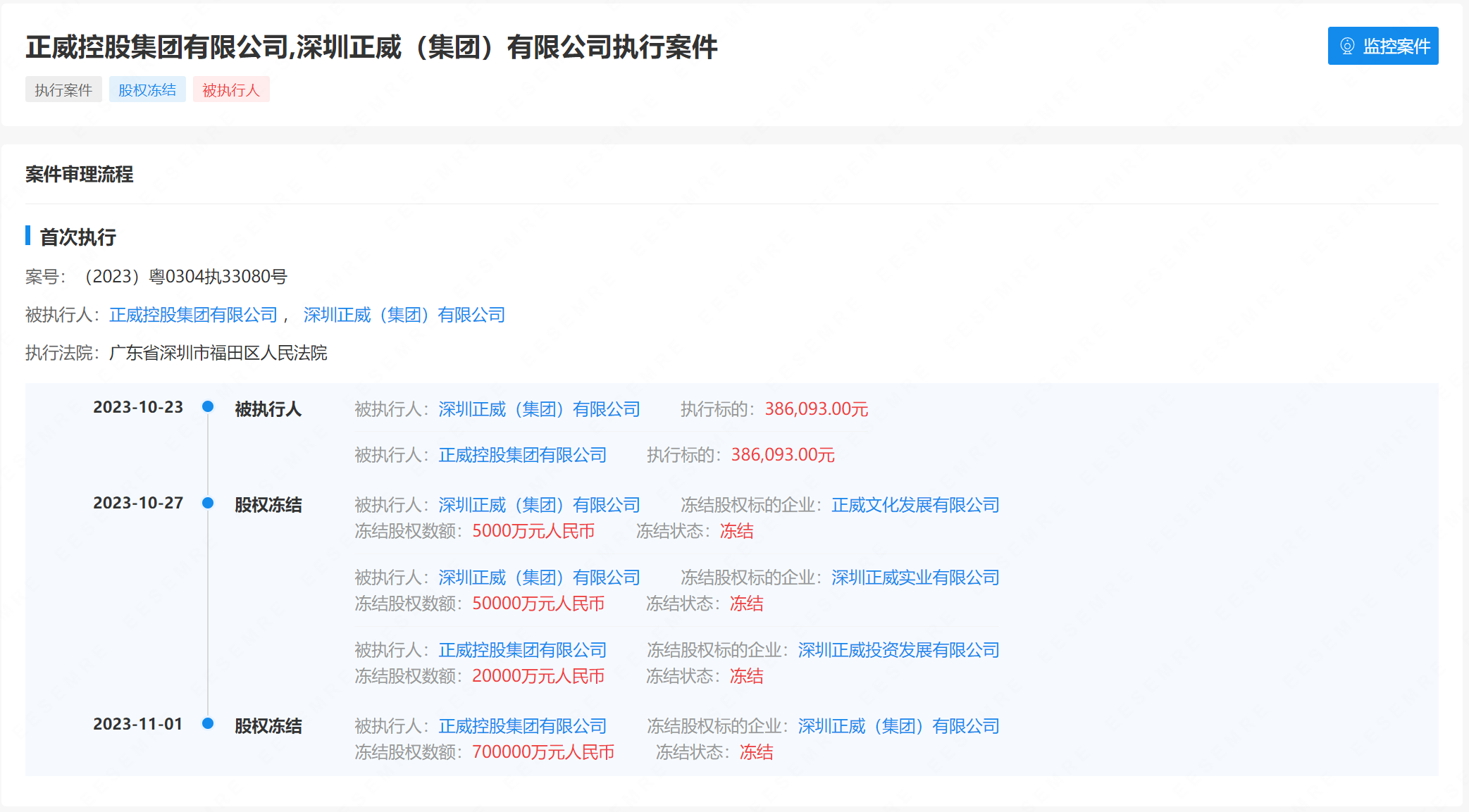The width and height of the screenshot is (1469, 812).
Task: Click the date 2023-11-01
Action: pos(138,724)
